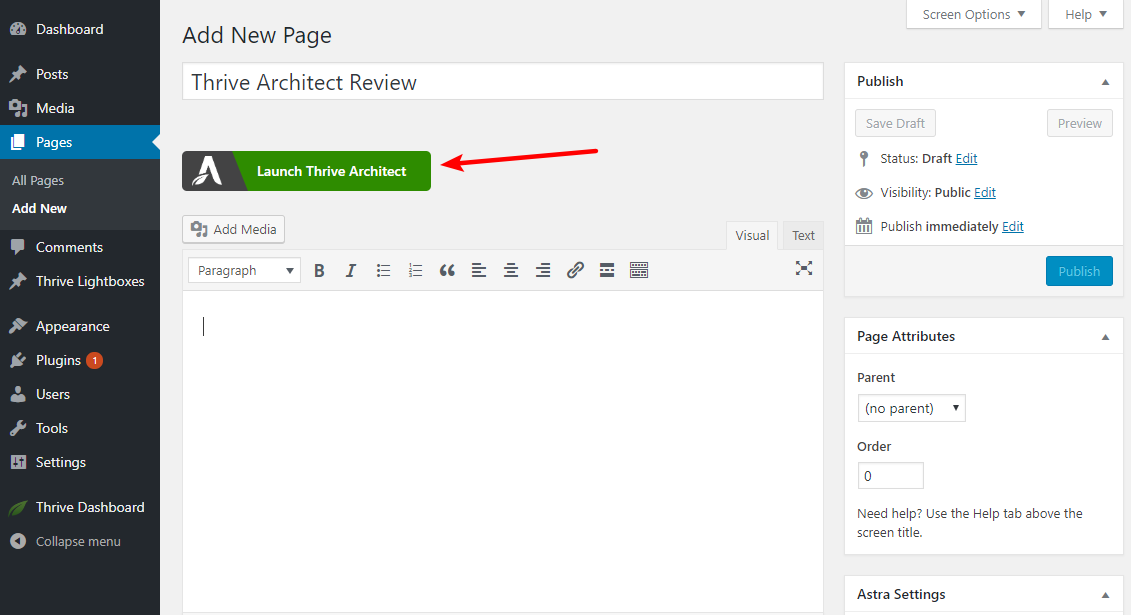Click the Posts pin icon
Image resolution: width=1131 pixels, height=615 pixels.
(18, 74)
